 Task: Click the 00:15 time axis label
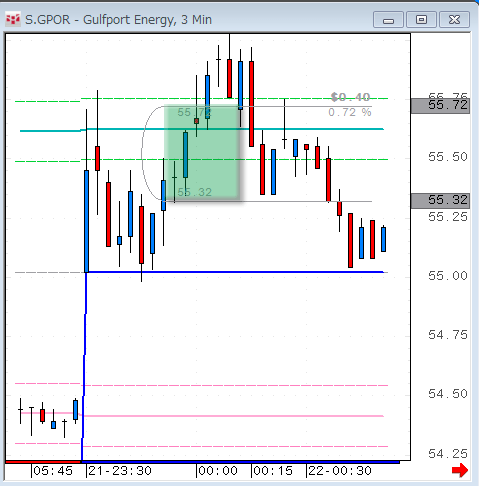coord(273,471)
